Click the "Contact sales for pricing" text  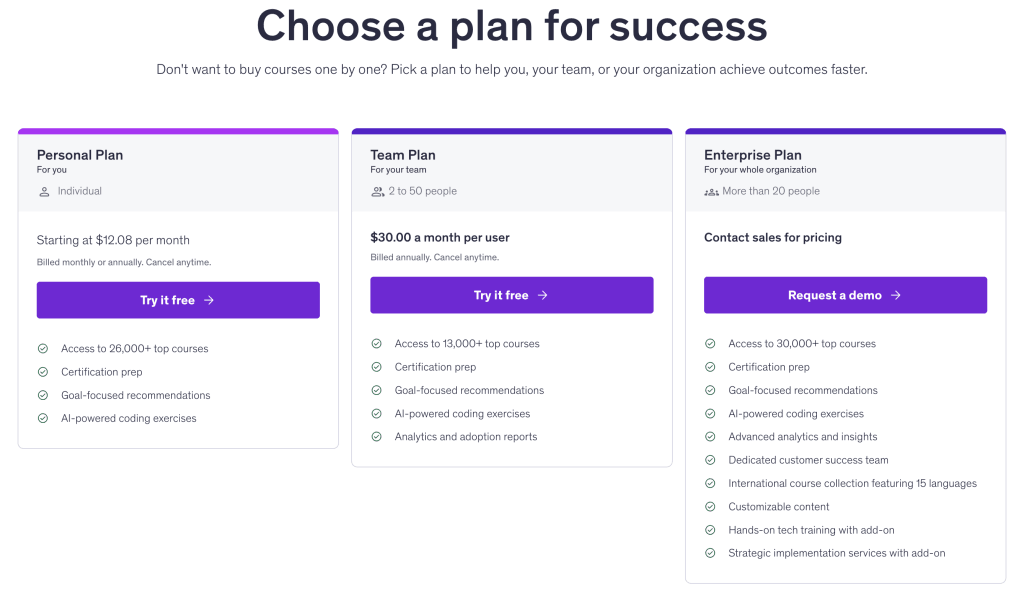pos(772,237)
